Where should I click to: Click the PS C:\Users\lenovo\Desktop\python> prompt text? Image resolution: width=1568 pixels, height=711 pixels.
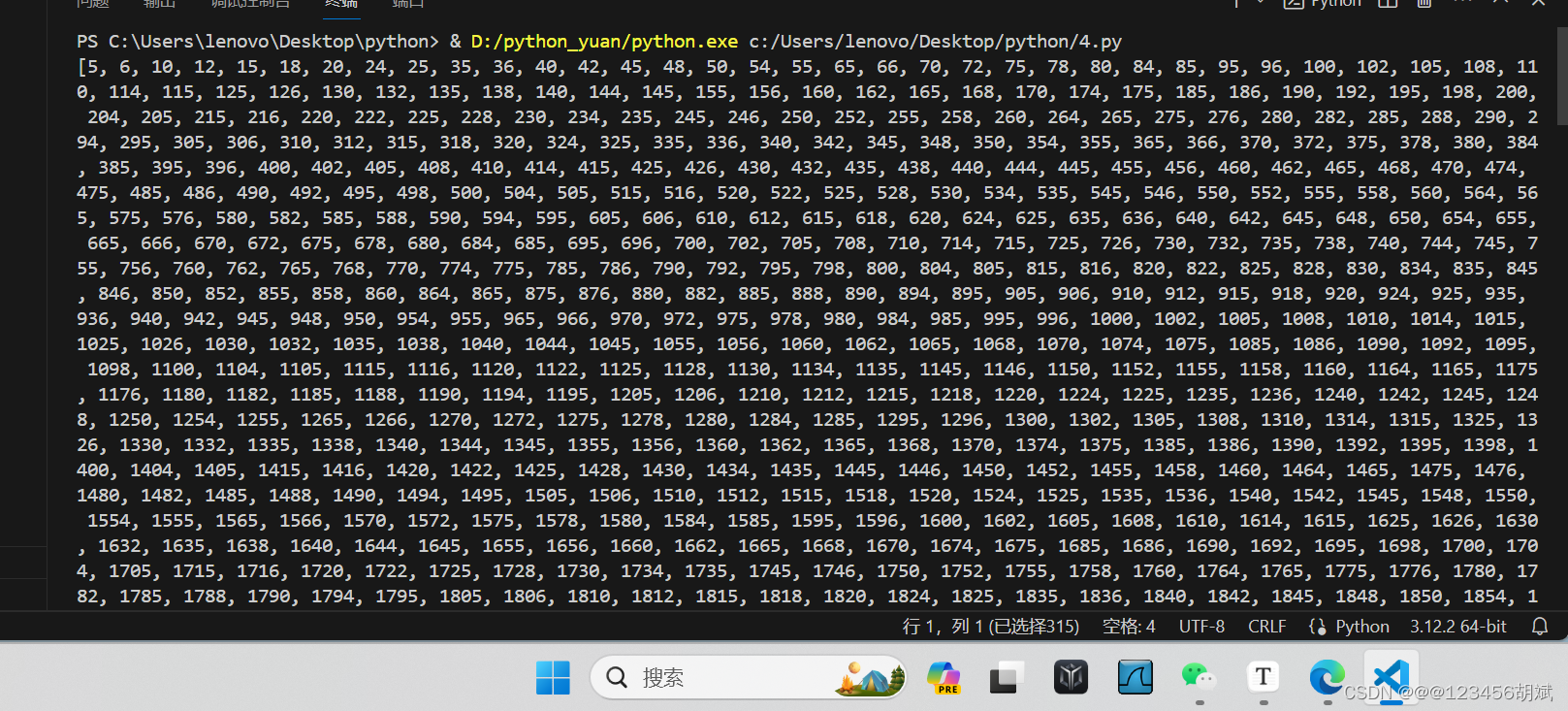point(257,42)
